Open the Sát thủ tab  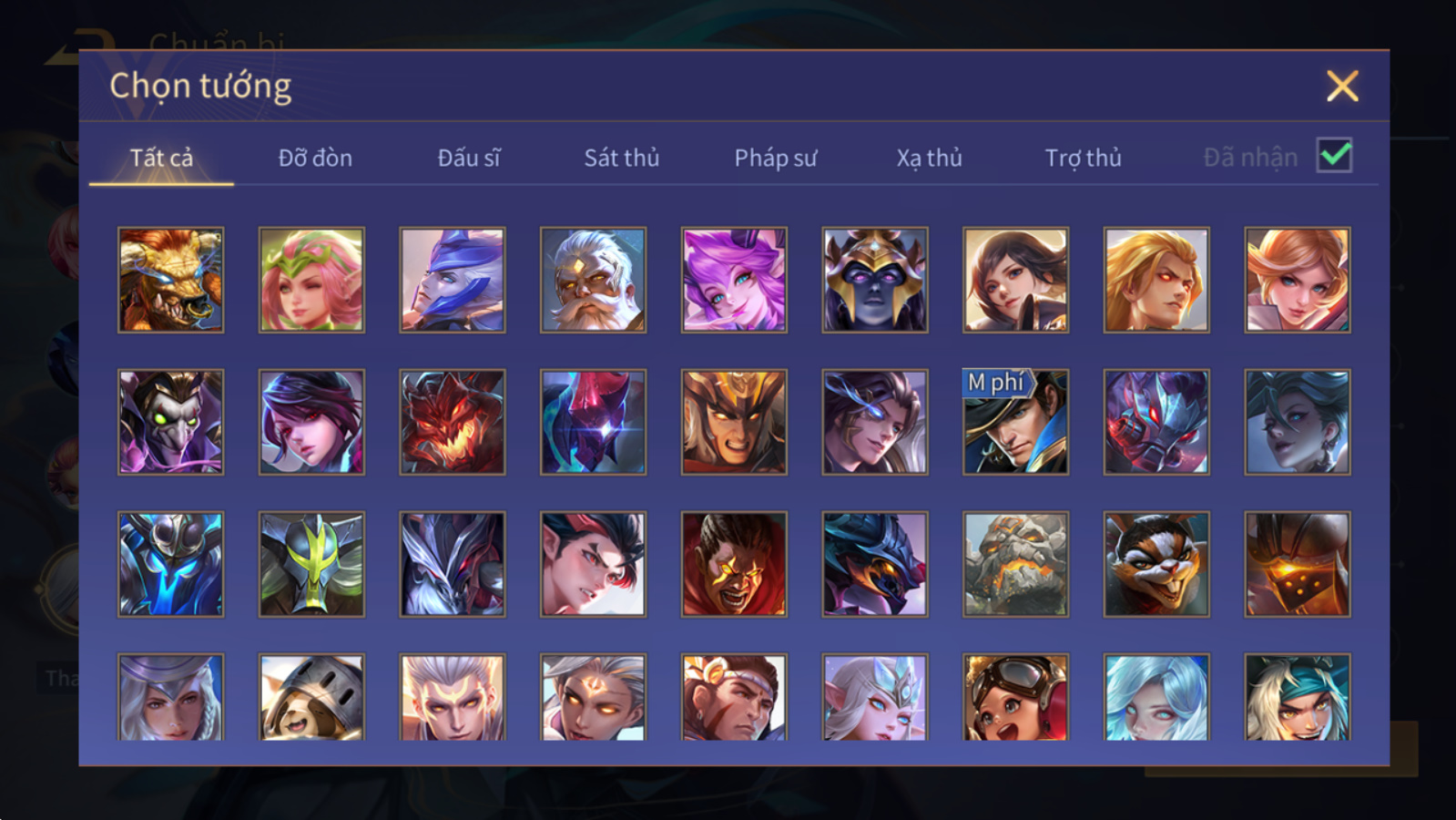pos(622,158)
